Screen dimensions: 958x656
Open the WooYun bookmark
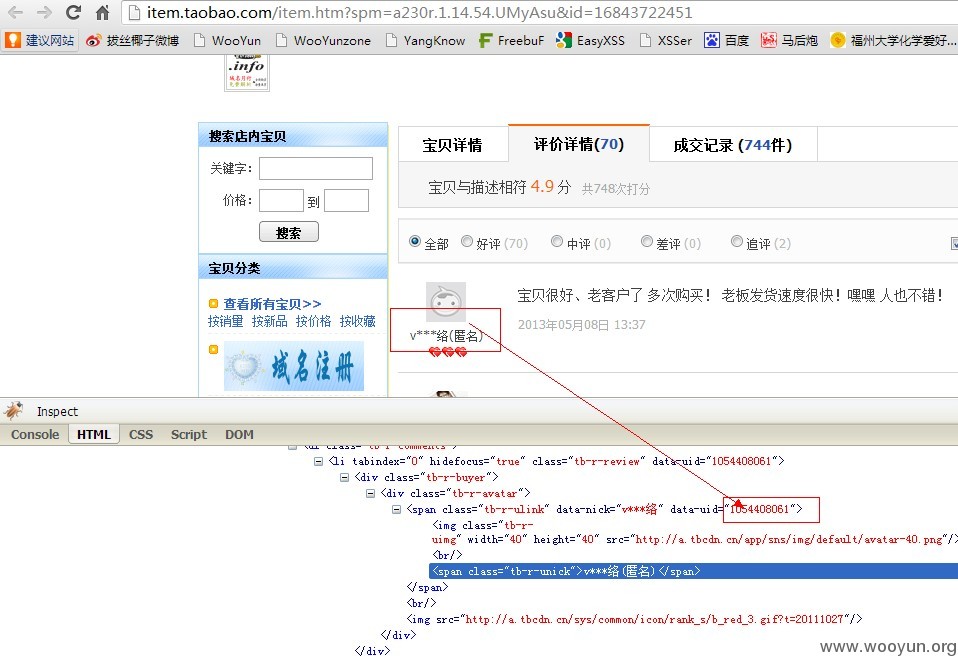coord(227,40)
